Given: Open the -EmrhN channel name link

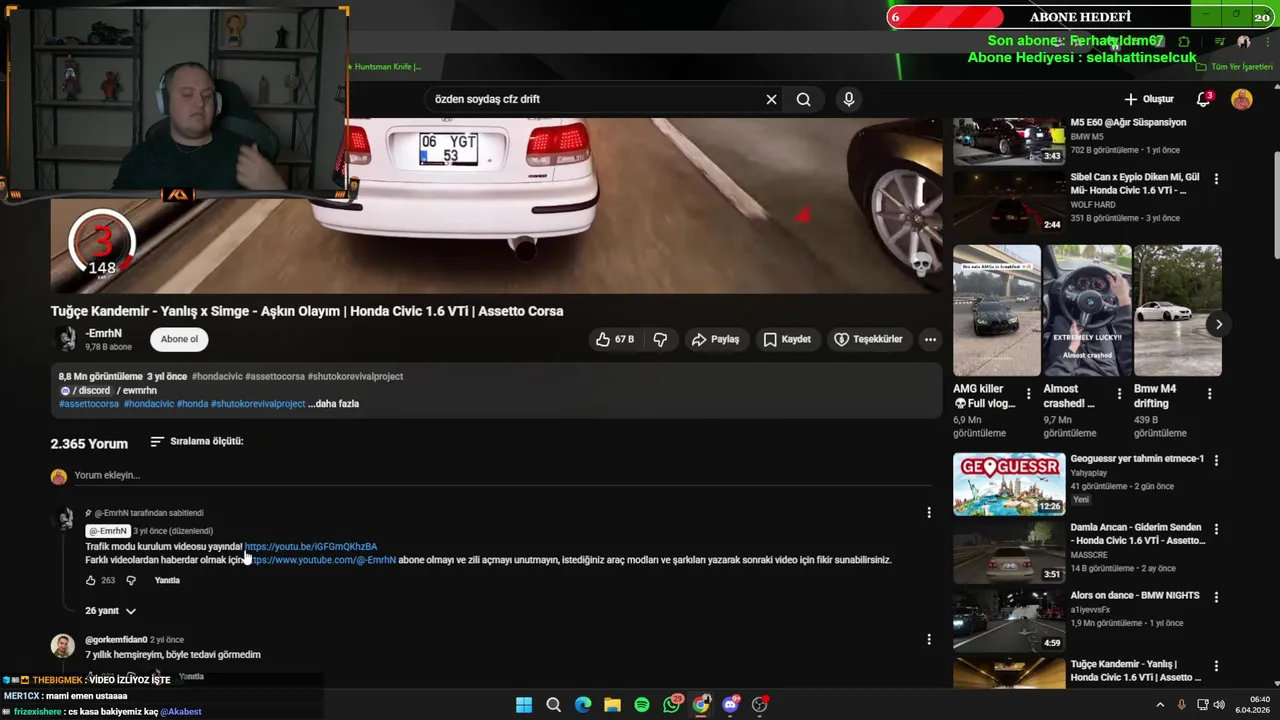Looking at the screenshot, I should pos(103,333).
